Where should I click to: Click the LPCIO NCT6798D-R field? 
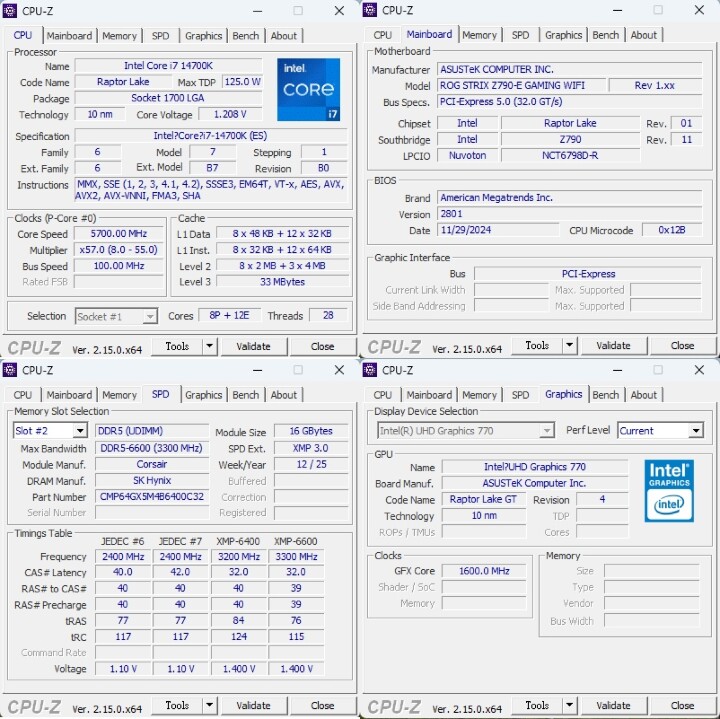coord(570,156)
